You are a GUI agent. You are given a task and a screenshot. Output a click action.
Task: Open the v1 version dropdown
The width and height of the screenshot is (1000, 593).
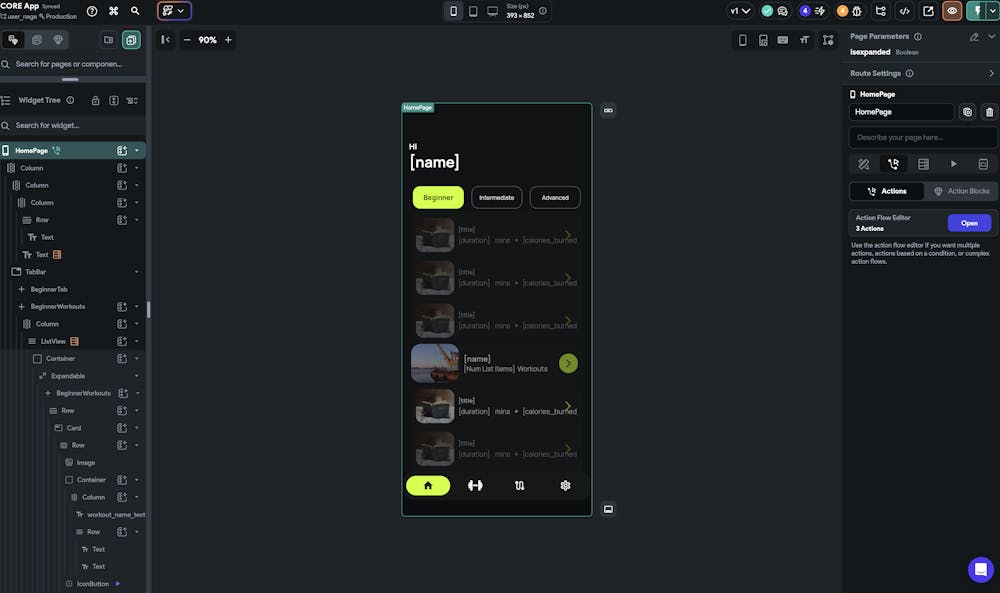[x=740, y=11]
